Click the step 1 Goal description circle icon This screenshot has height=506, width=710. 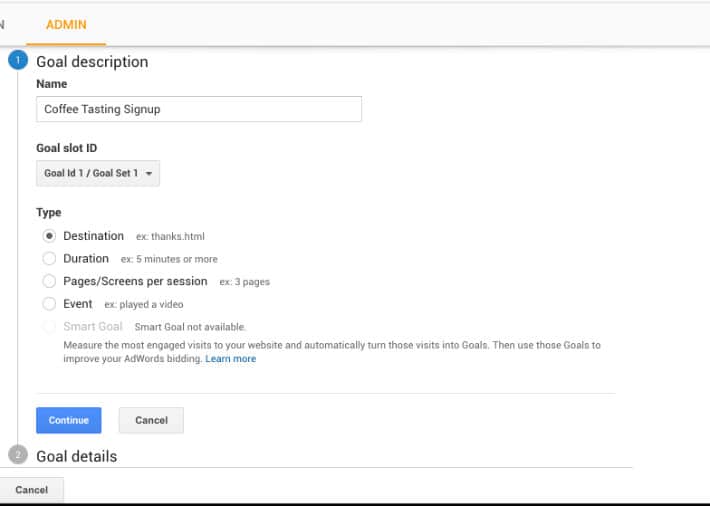pos(18,61)
